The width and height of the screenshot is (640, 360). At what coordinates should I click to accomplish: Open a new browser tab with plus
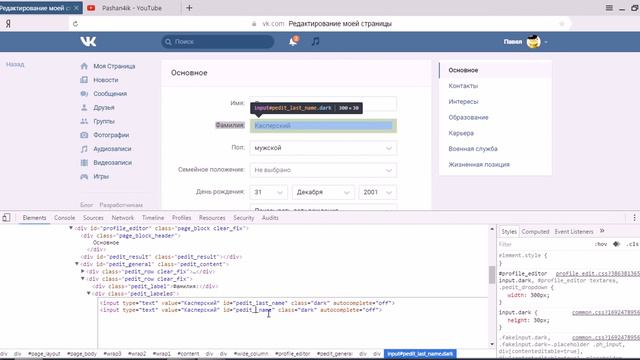pos(189,8)
